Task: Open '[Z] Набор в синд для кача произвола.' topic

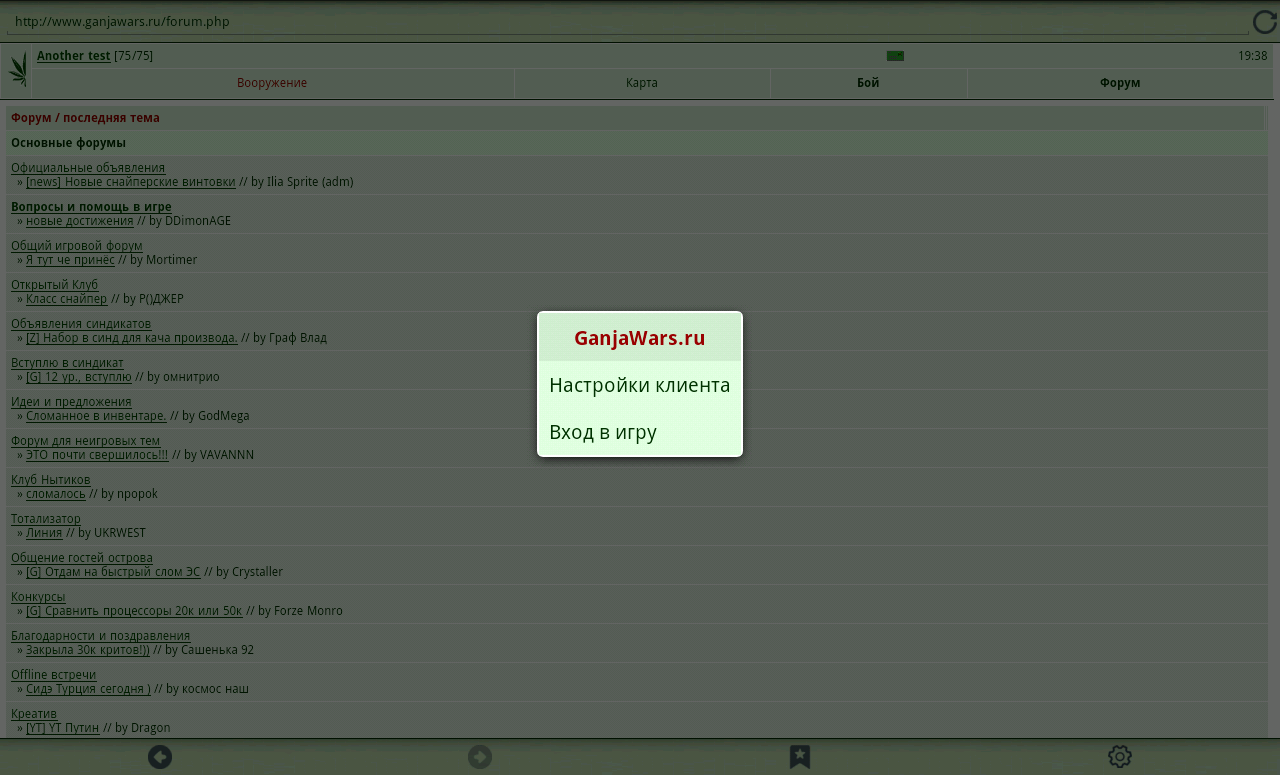Action: click(132, 338)
